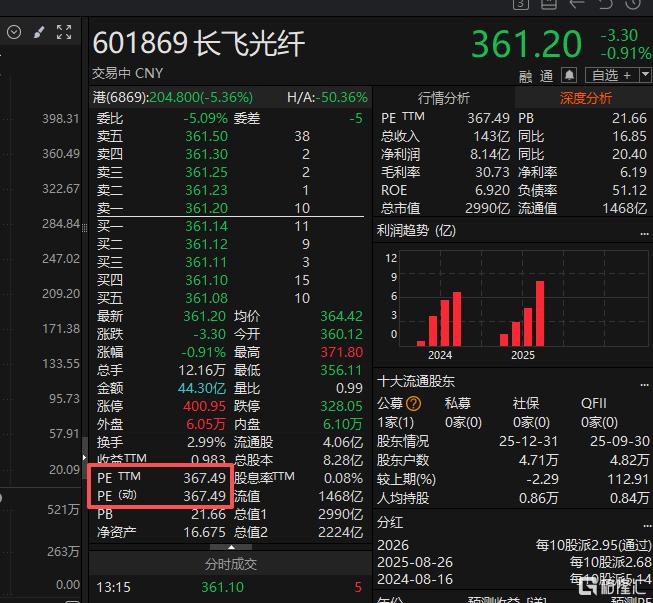This screenshot has height=603, width=653.
Task: Click the panel splitter grip beside 284.84
Action: pyautogui.click(x=85, y=228)
